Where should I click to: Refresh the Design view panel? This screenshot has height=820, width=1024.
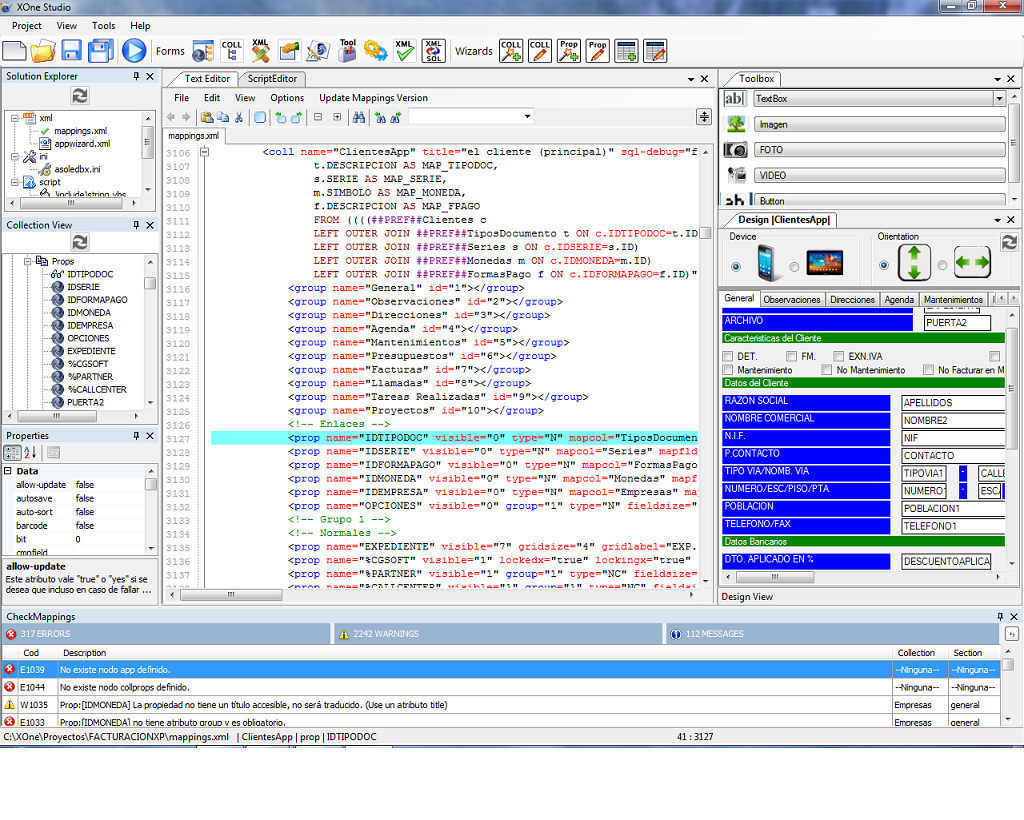[x=1009, y=242]
